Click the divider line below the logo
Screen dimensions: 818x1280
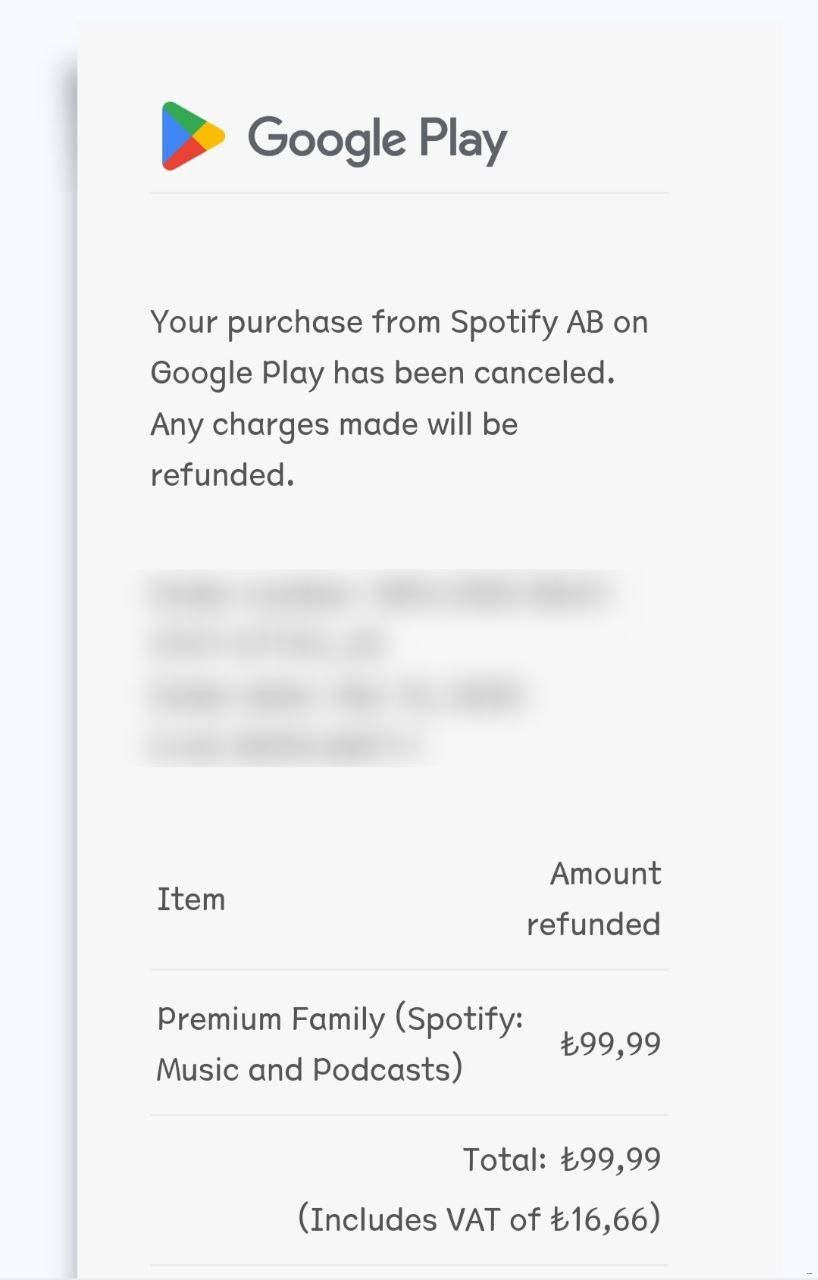tap(408, 192)
